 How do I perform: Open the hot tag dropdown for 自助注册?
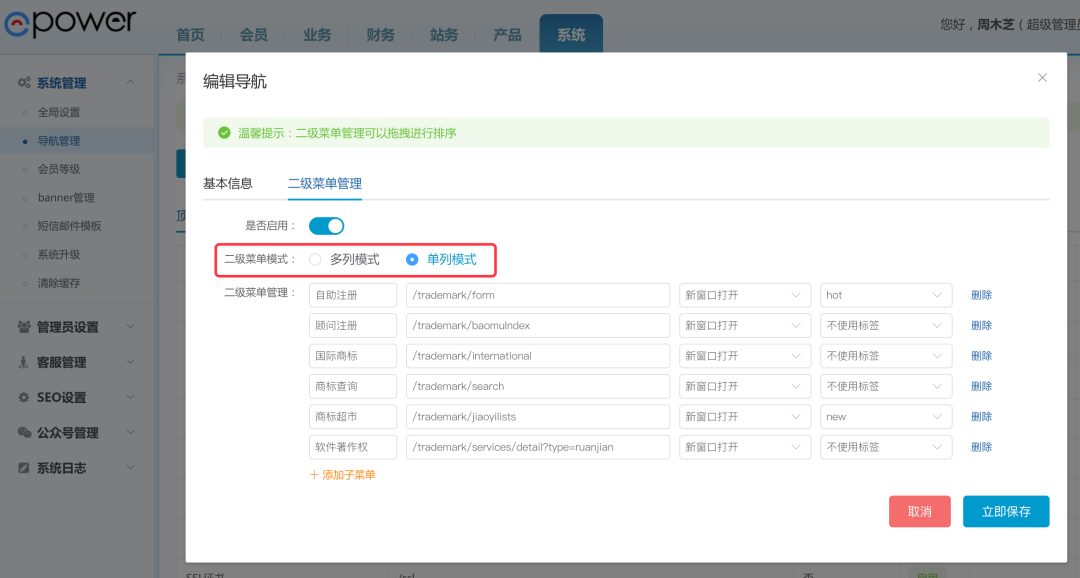(x=885, y=295)
